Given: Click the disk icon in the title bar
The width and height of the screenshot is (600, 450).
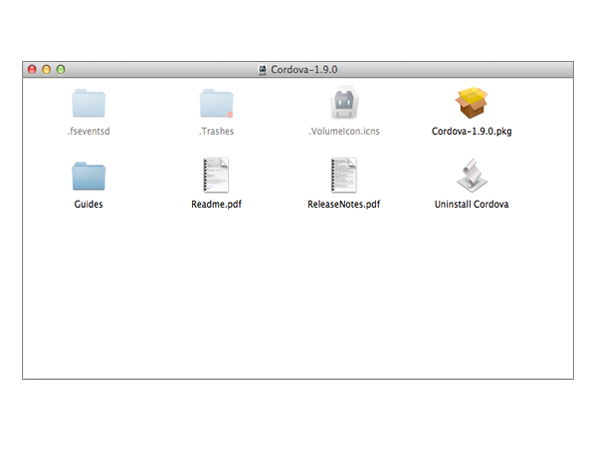Looking at the screenshot, I should click(262, 70).
